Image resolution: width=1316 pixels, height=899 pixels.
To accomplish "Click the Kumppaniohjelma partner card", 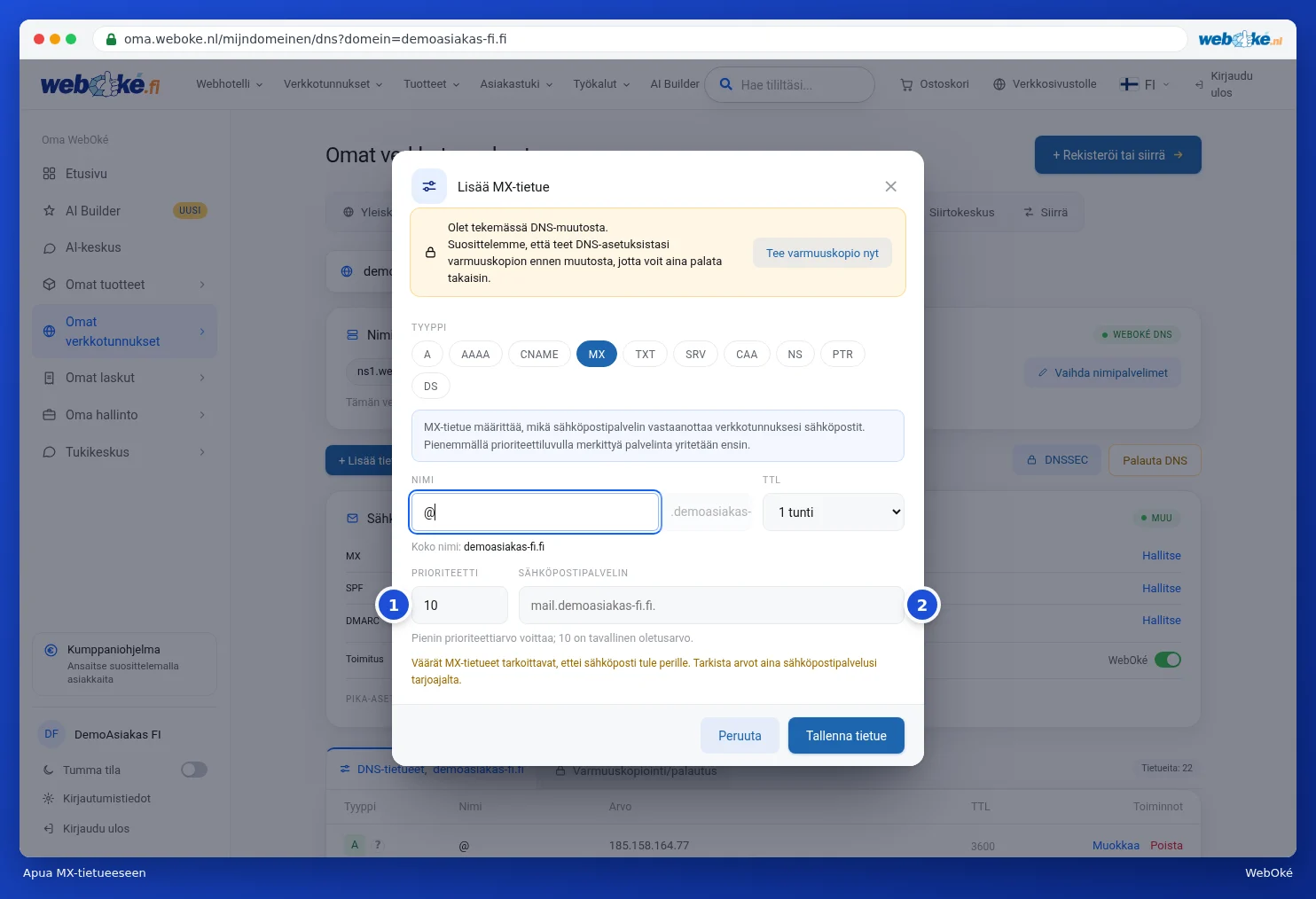I will [124, 664].
